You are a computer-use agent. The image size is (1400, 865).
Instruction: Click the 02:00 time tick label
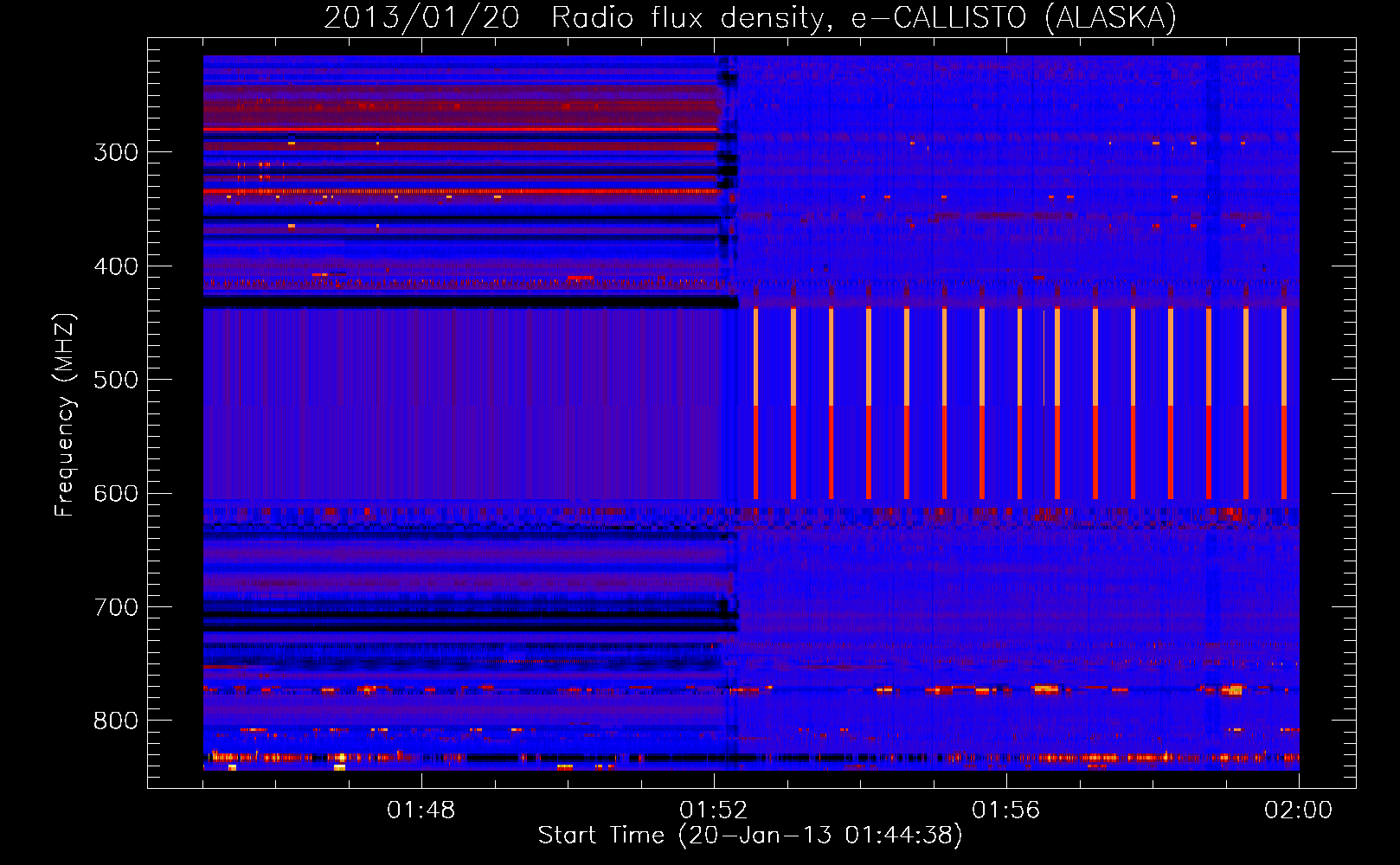point(1298,811)
